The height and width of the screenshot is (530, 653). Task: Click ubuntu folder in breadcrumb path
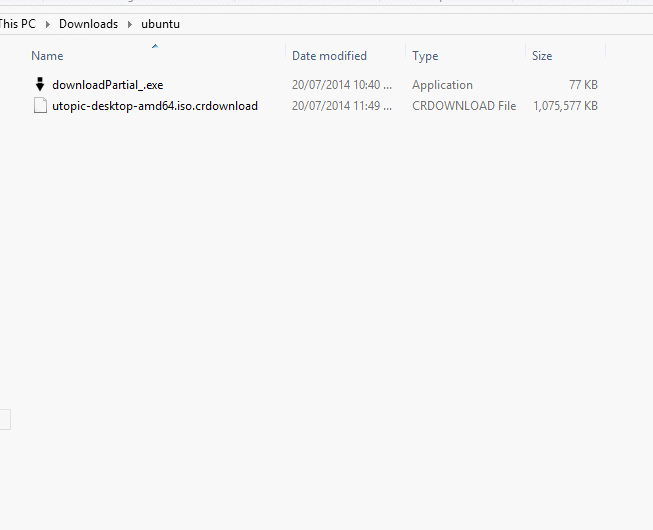tap(160, 24)
